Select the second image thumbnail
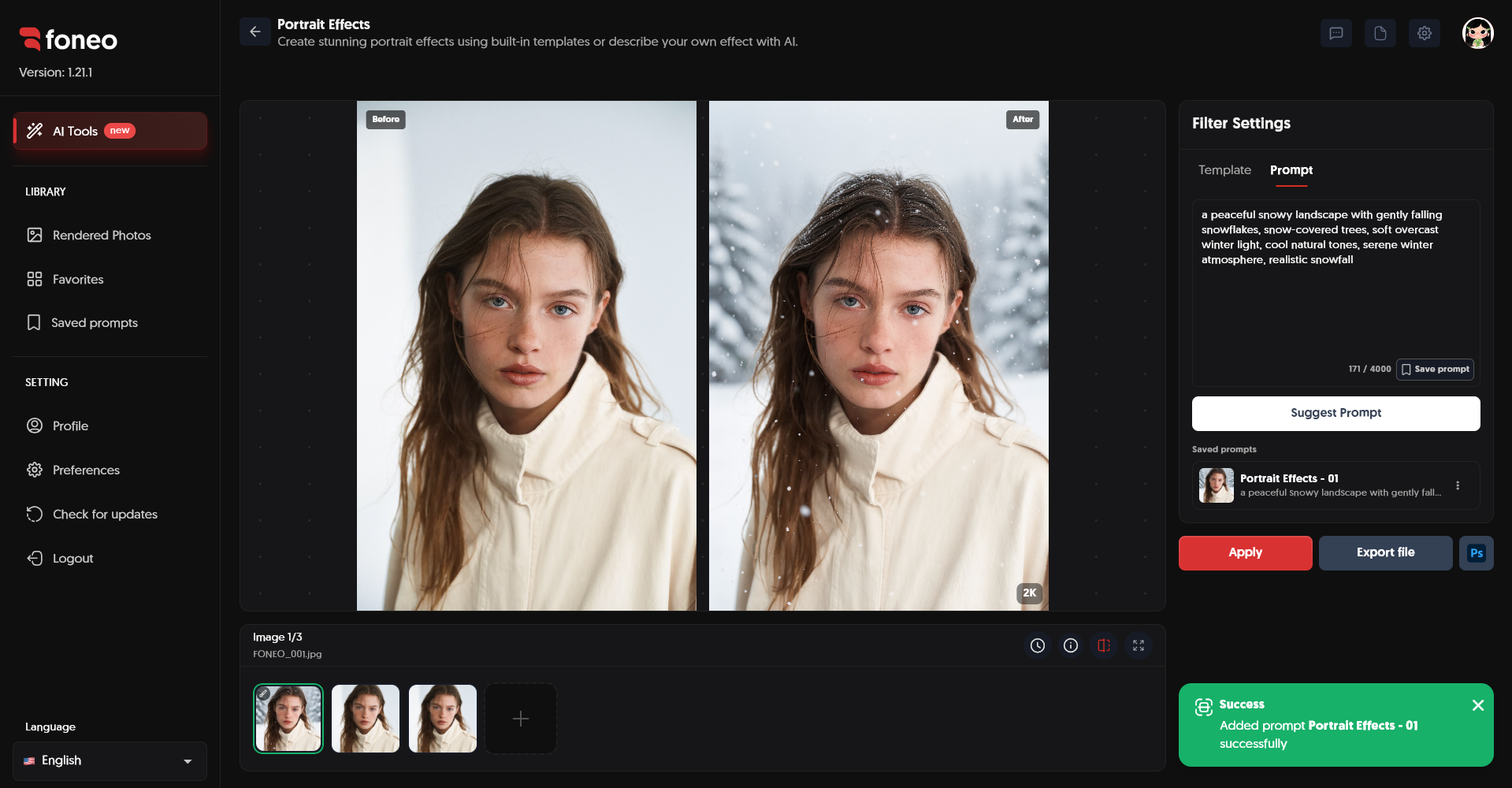 point(366,719)
